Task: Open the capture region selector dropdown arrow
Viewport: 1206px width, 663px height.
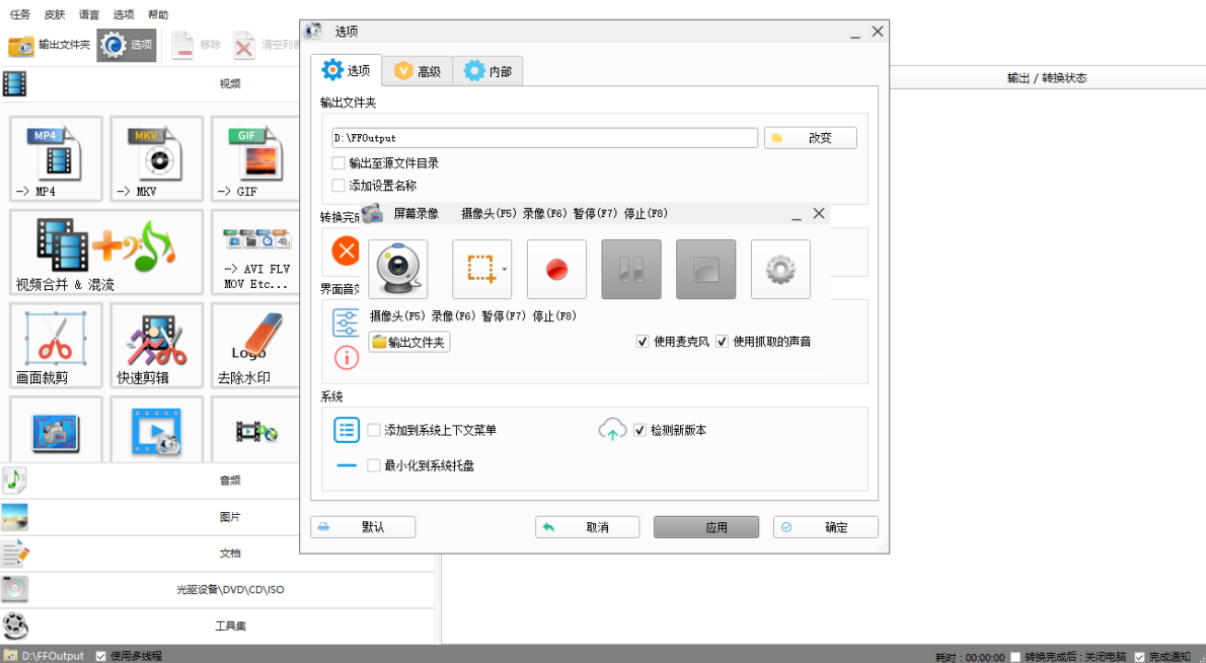Action: 504,269
